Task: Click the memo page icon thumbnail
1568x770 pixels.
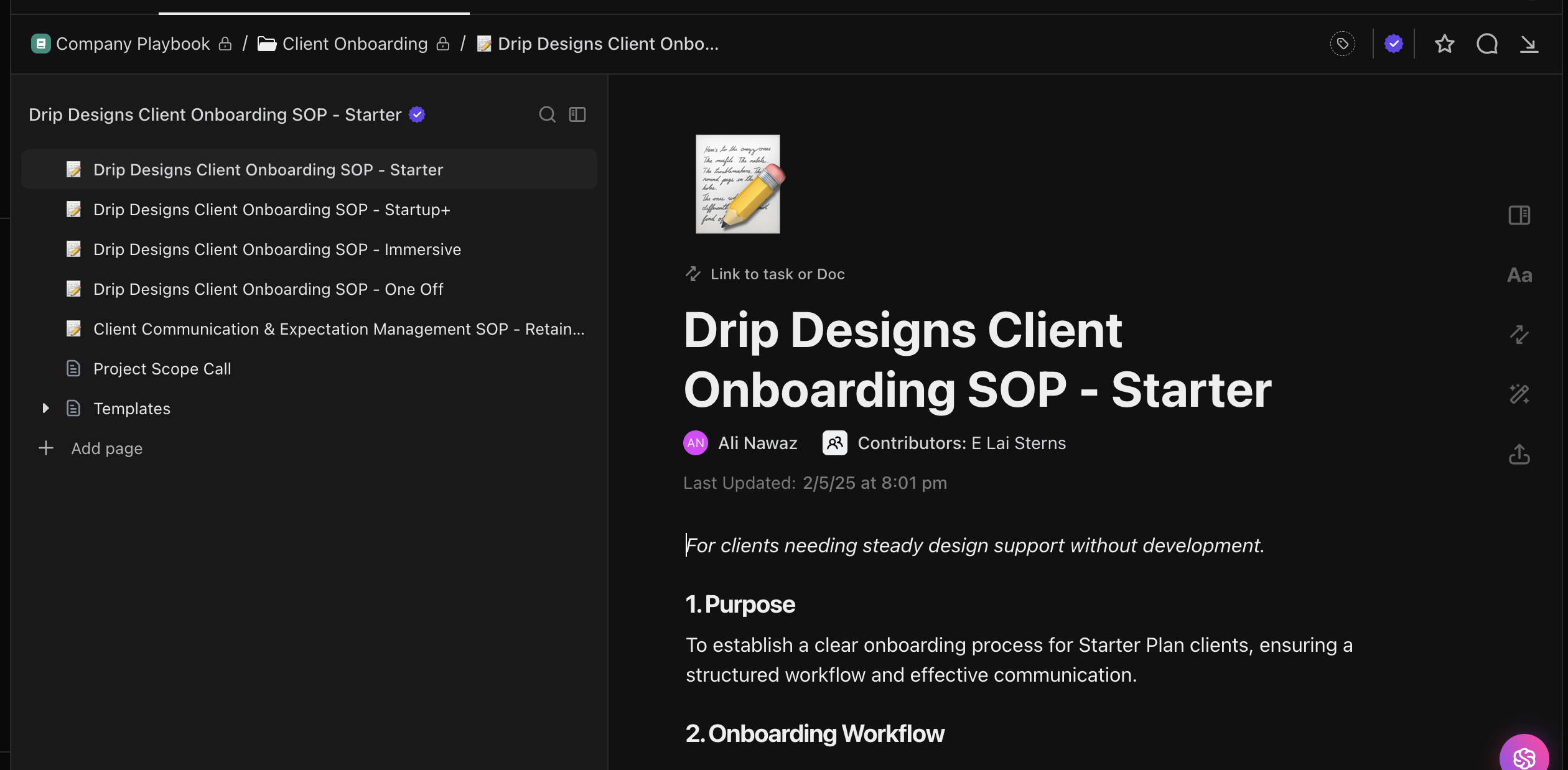Action: (738, 184)
